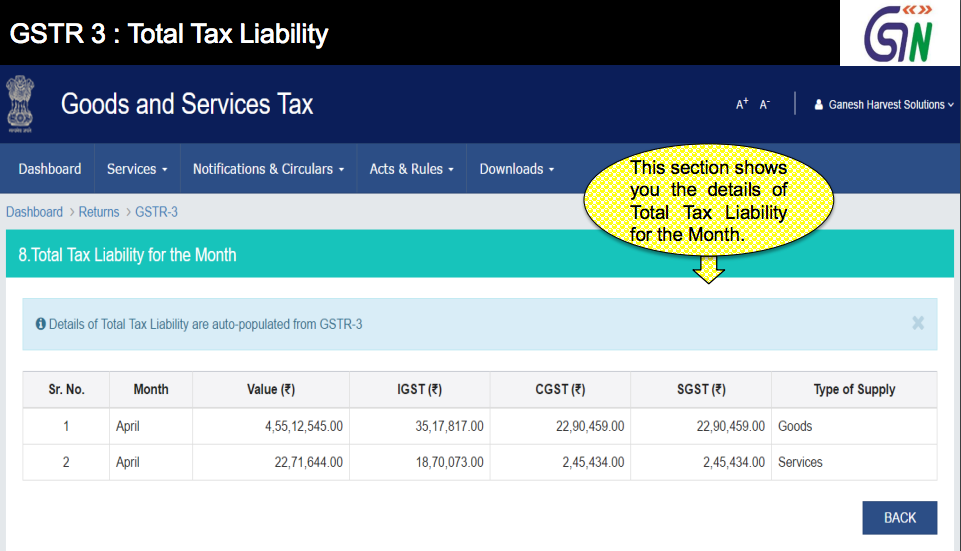Image resolution: width=961 pixels, height=551 pixels.
Task: Expand the Services menu
Action: point(137,169)
